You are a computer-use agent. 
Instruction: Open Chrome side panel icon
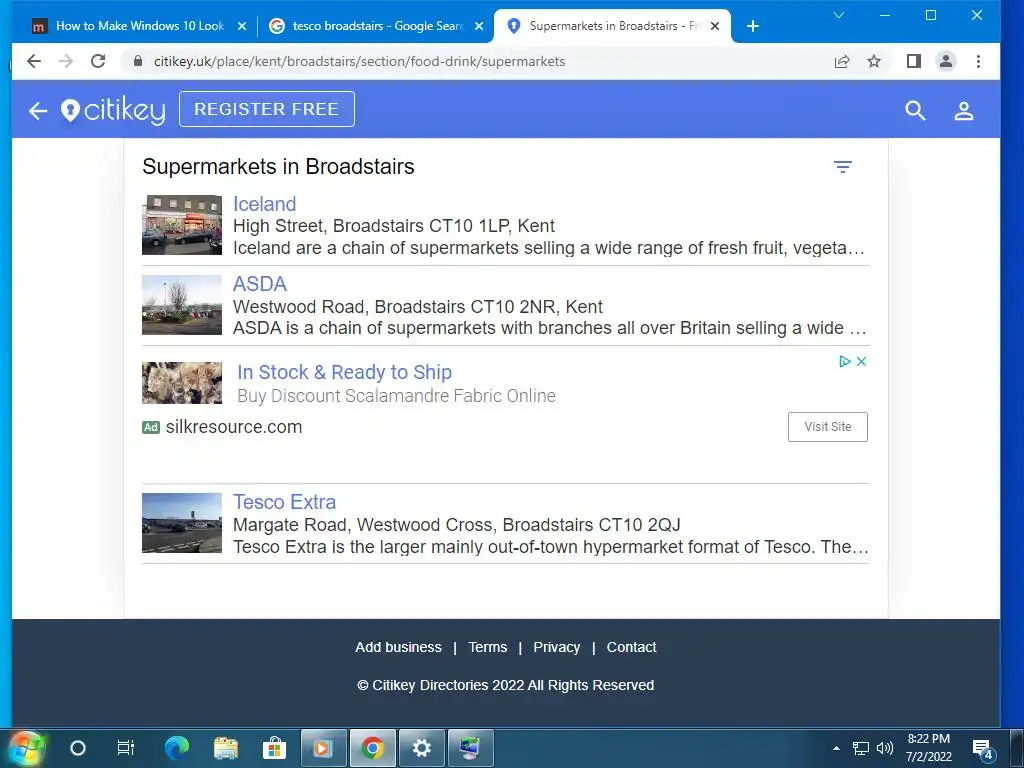pyautogui.click(x=914, y=61)
